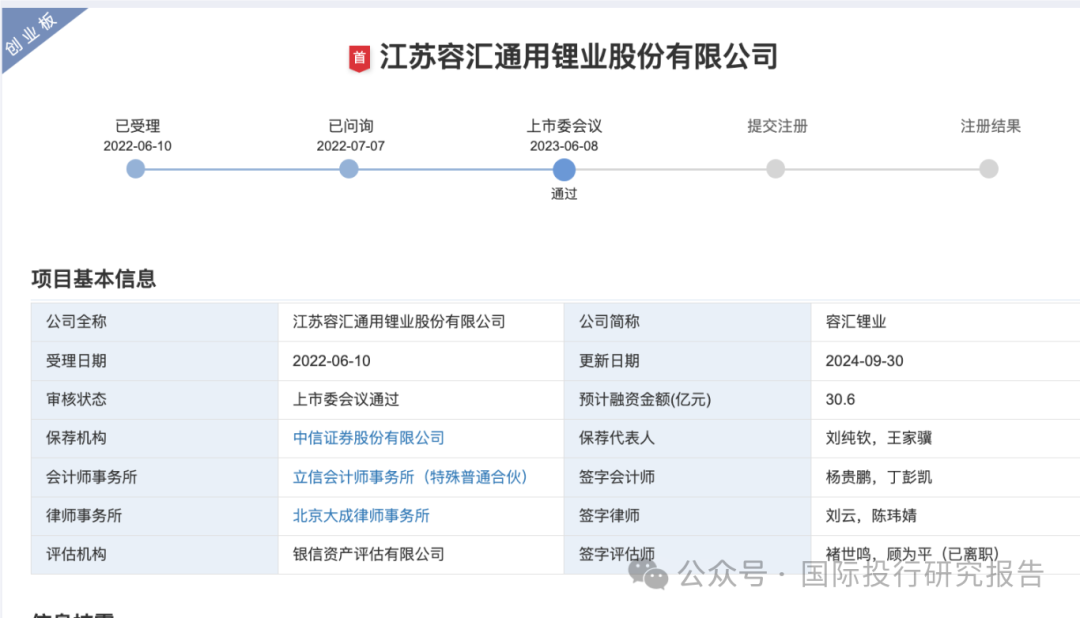Click the 杨贵鹏, 丁彭凯 value cell
The height and width of the screenshot is (618, 1080).
(946, 477)
